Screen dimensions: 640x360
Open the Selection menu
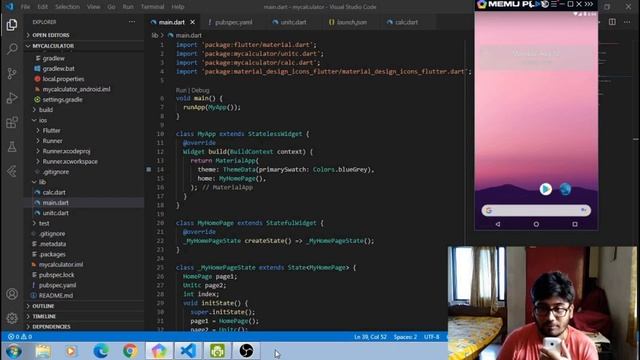tap(67, 7)
